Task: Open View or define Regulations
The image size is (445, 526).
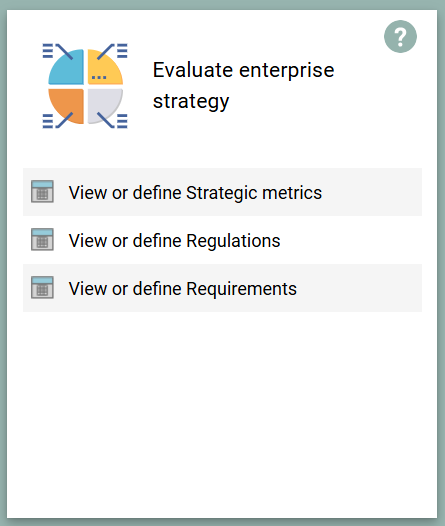Action: pyautogui.click(x=222, y=240)
